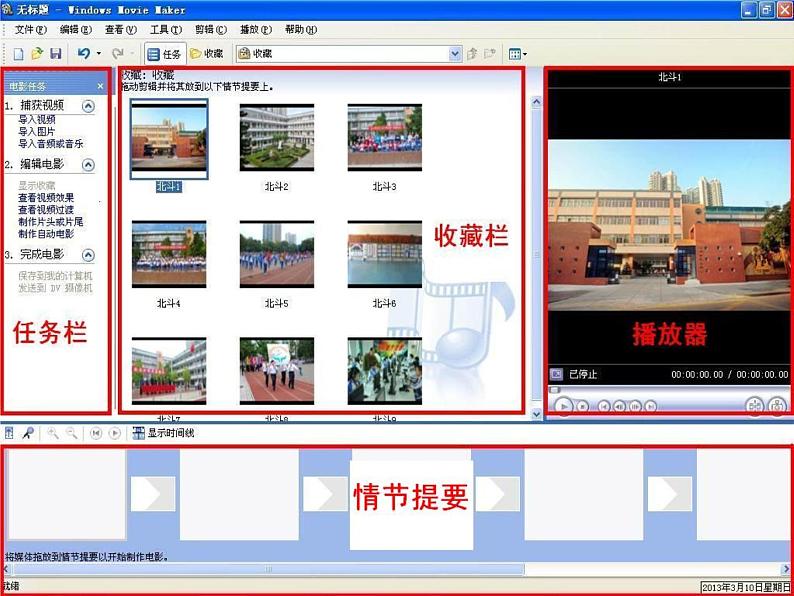794x596 pixels.
Task: Close the 电影任务 pane
Action: (x=100, y=86)
